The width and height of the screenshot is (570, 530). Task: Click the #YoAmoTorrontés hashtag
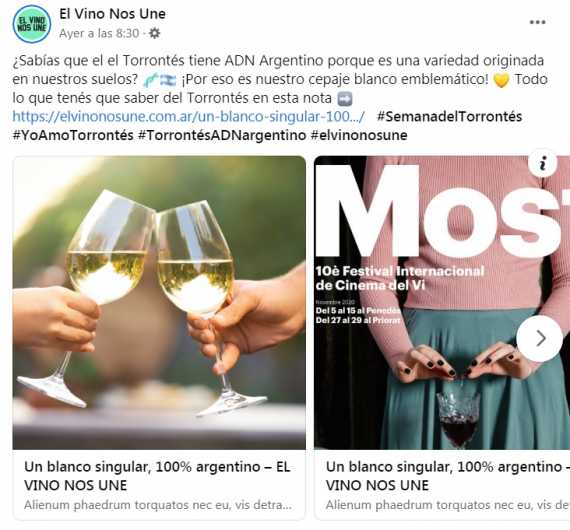[73, 135]
